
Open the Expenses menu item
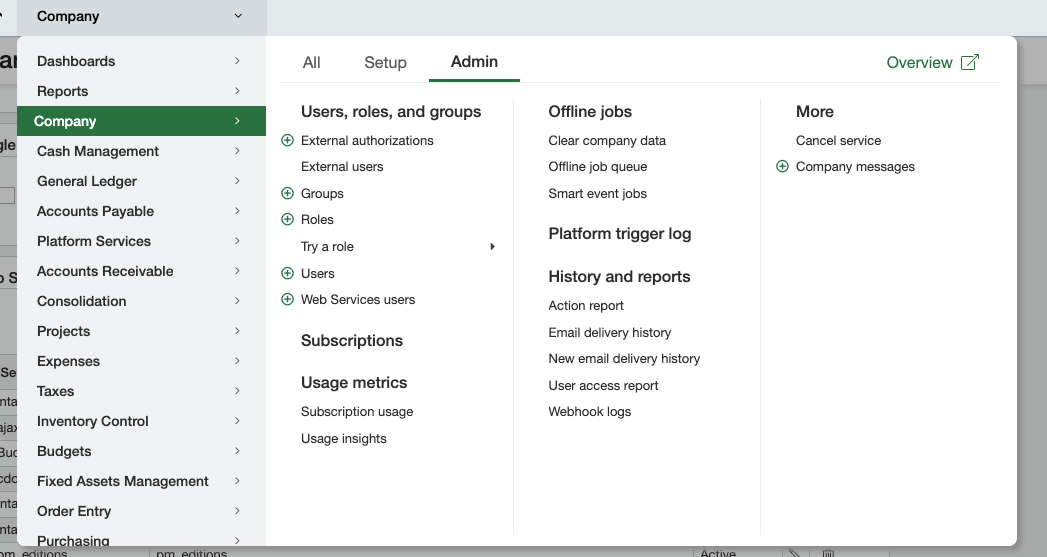[141, 361]
